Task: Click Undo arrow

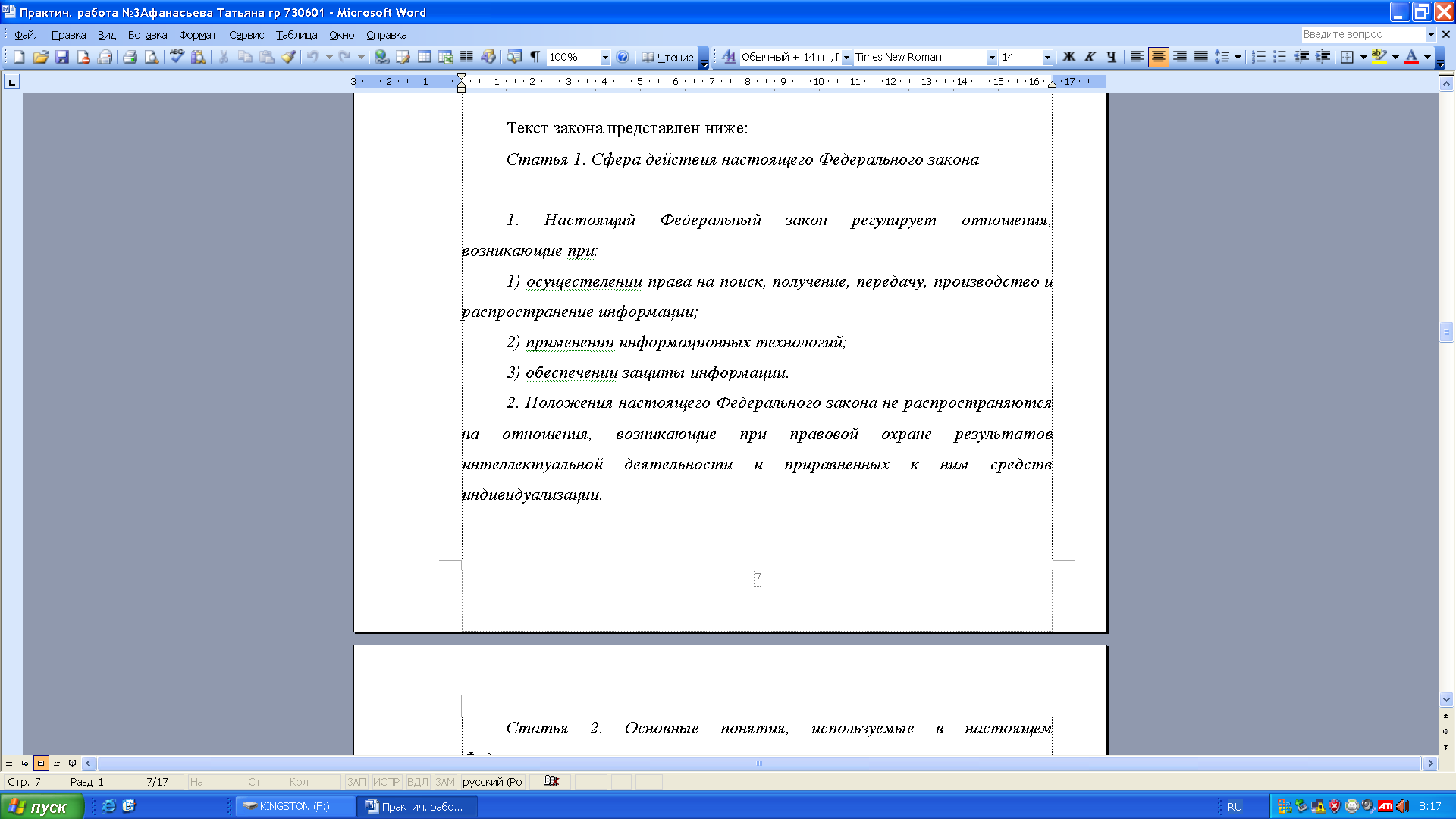Action: [312, 57]
